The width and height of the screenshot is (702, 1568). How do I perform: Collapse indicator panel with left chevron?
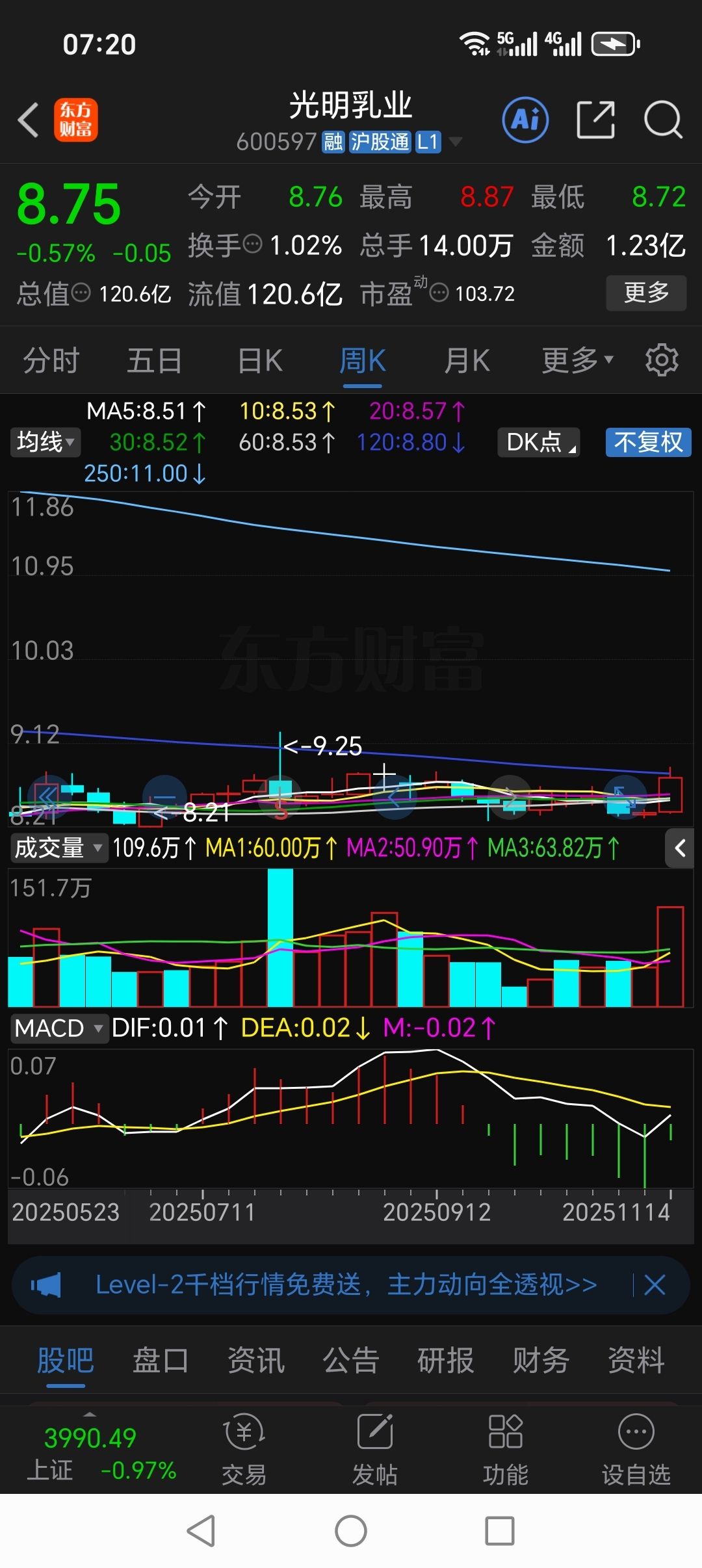(680, 848)
